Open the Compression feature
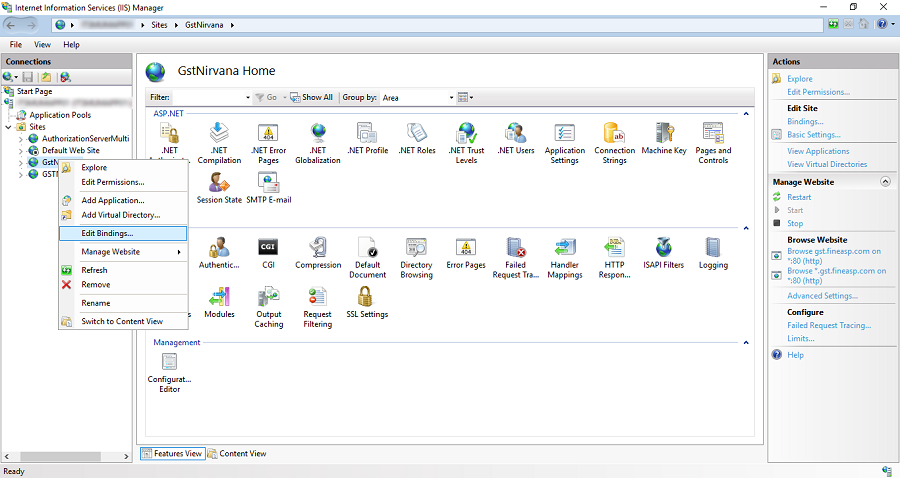Image resolution: width=900 pixels, height=478 pixels. 318,254
